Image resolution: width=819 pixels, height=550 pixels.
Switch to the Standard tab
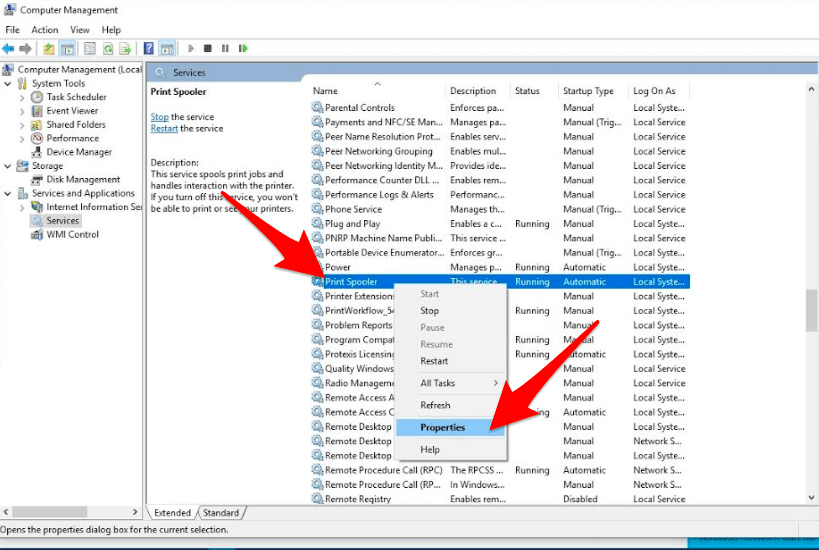221,513
